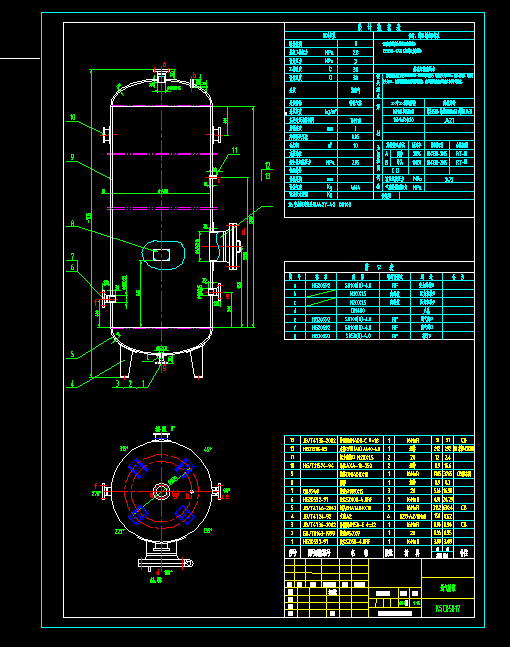Click parts list row number 7
Screen dimensions: 510x647
point(379,491)
